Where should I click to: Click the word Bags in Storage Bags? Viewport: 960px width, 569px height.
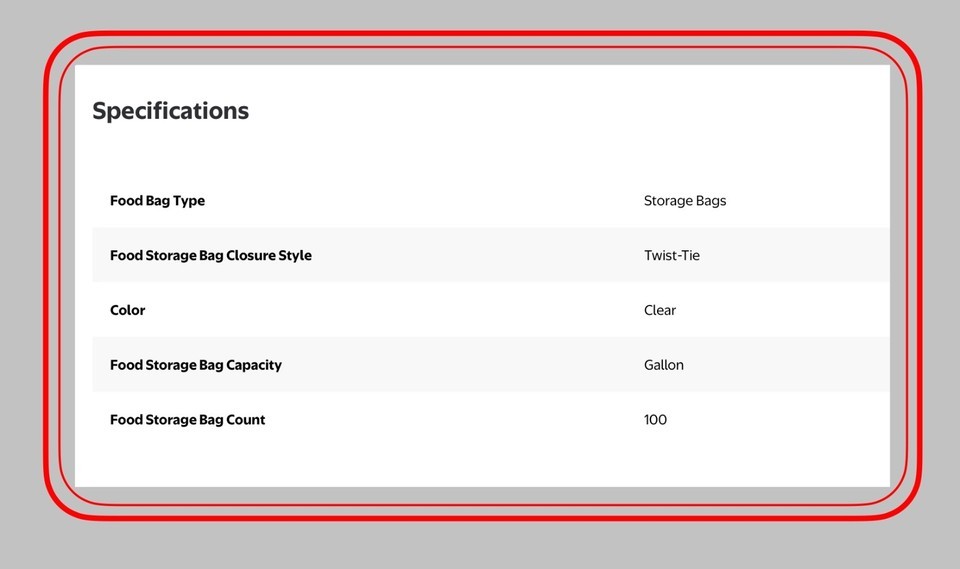711,201
